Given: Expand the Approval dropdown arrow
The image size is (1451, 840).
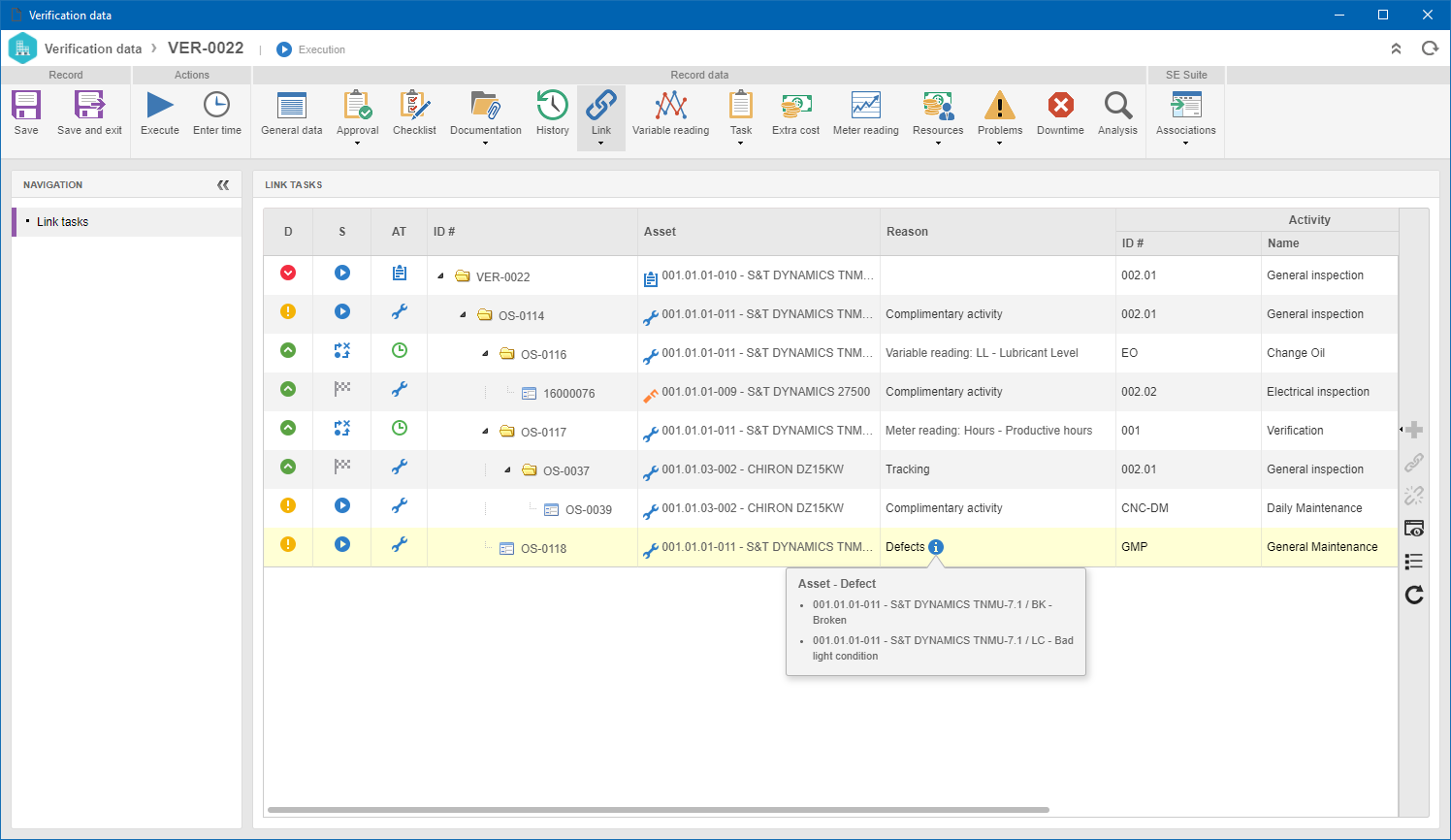Looking at the screenshot, I should point(357,144).
